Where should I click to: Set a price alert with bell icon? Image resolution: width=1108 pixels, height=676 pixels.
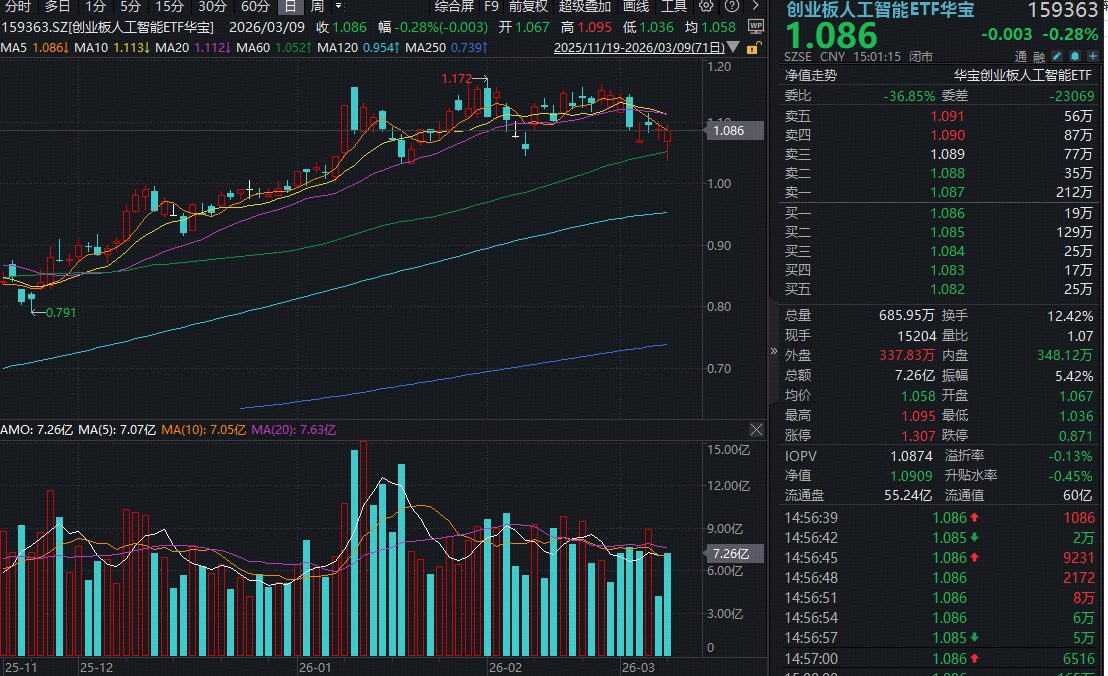[1075, 57]
